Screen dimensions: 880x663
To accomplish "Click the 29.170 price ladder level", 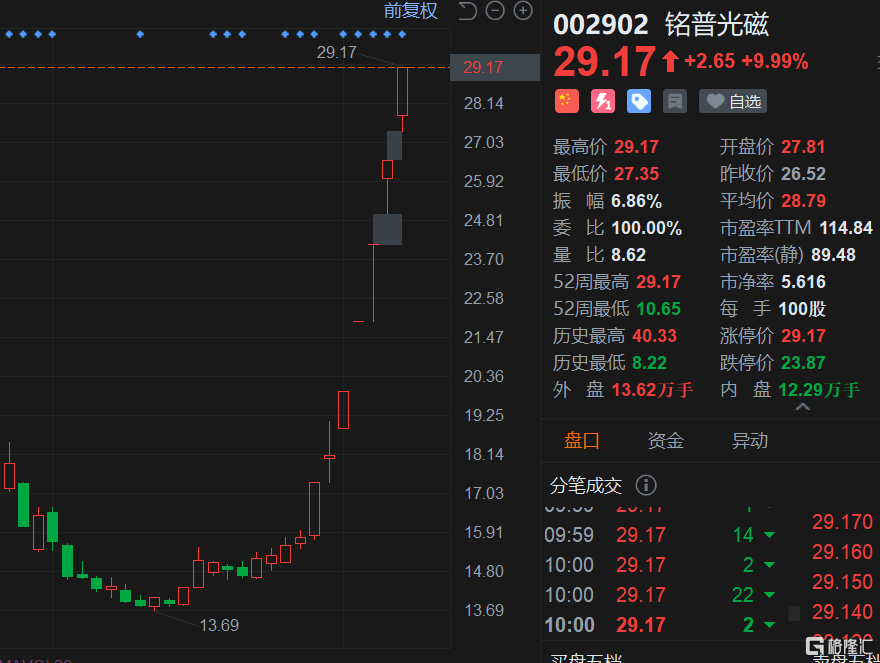I will coord(842,522).
